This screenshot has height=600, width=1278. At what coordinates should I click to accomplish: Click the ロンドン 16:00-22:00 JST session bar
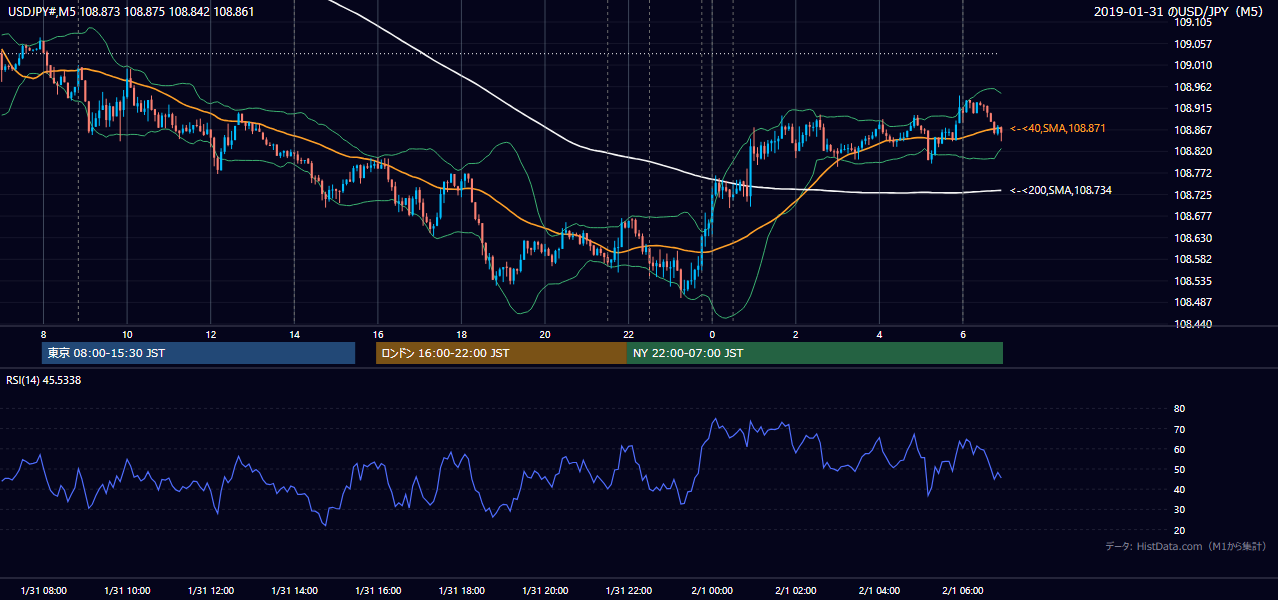[x=501, y=353]
